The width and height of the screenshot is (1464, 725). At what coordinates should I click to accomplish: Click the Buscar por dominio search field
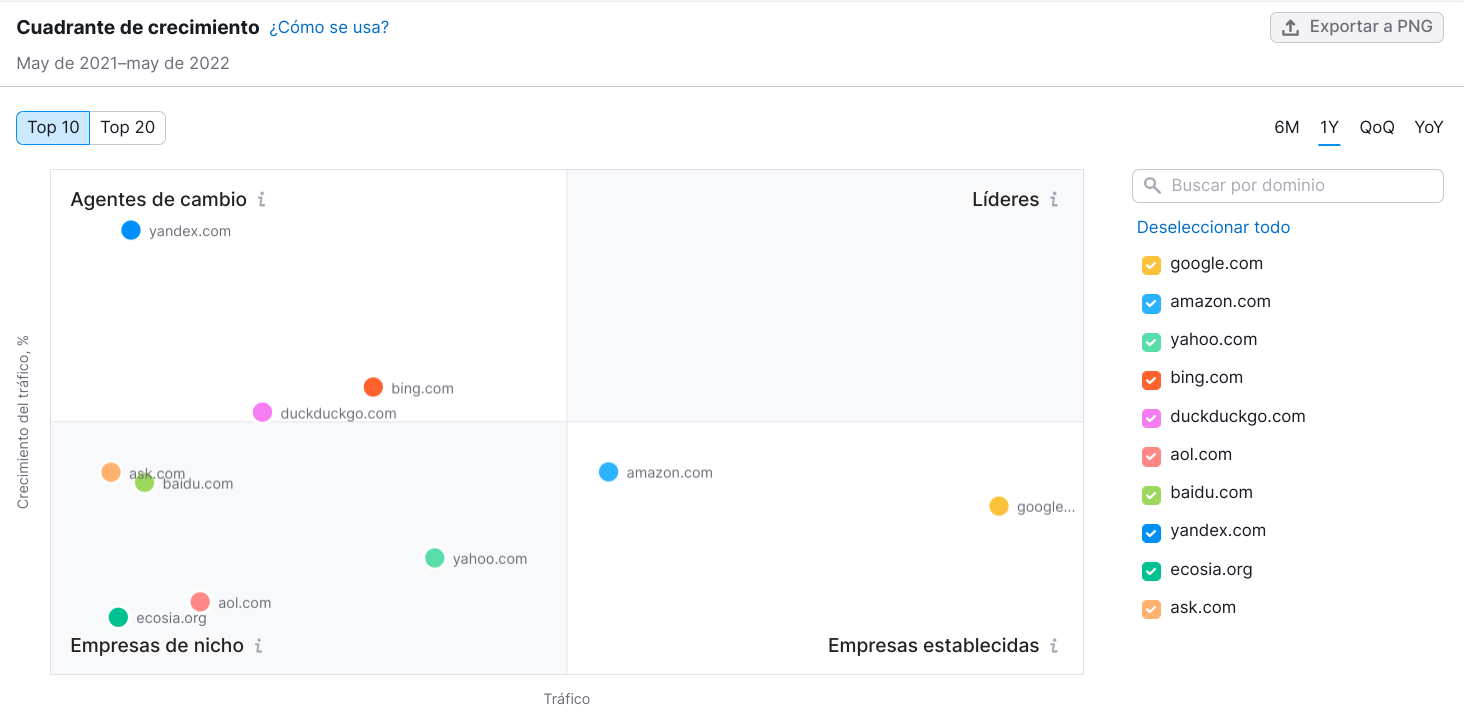click(x=1299, y=185)
